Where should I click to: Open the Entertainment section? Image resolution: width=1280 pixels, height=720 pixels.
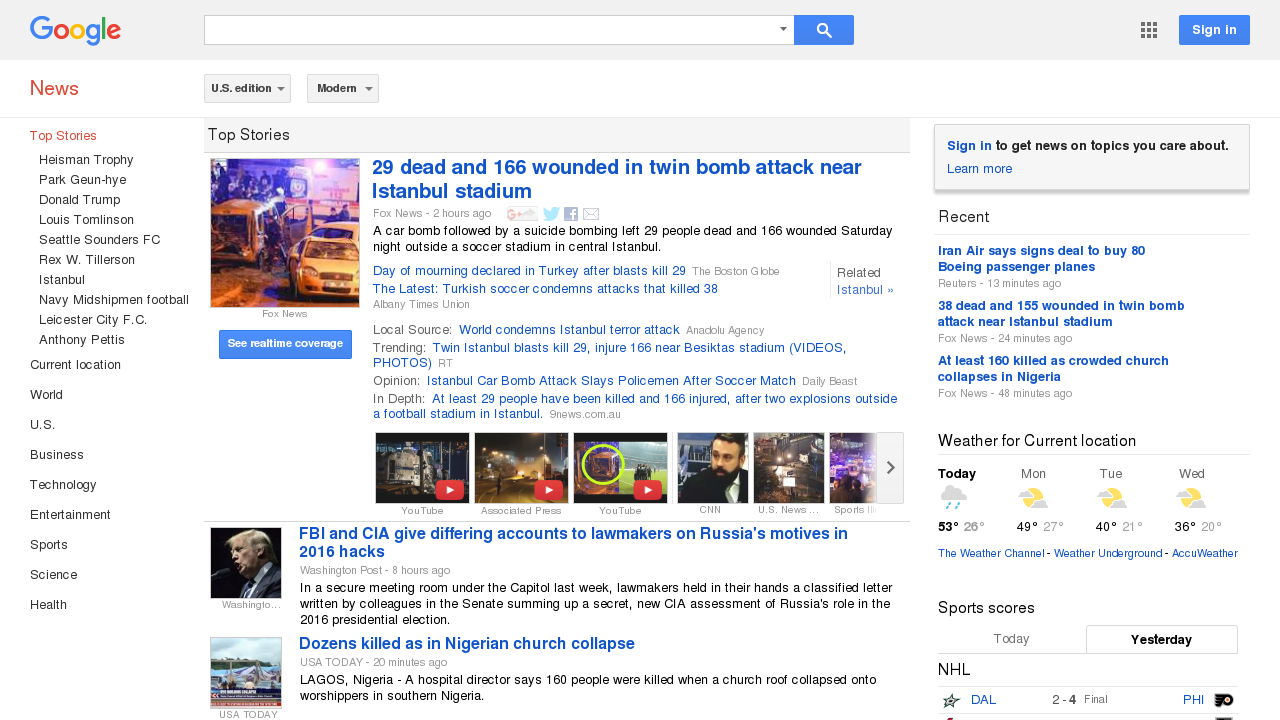(70, 515)
